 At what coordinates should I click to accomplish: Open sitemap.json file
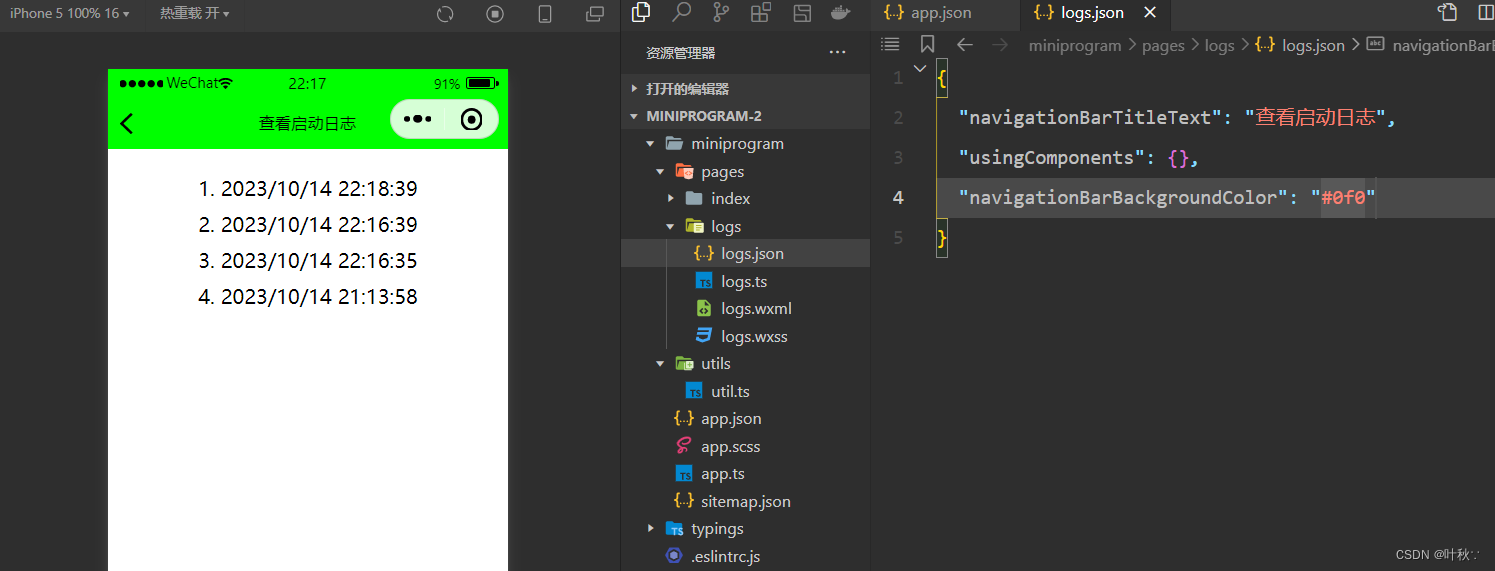745,501
